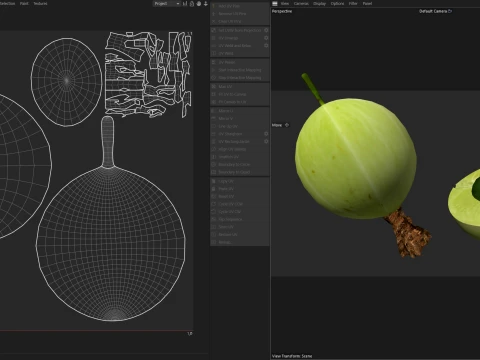Click the green gooseberry model in viewport

356,158
